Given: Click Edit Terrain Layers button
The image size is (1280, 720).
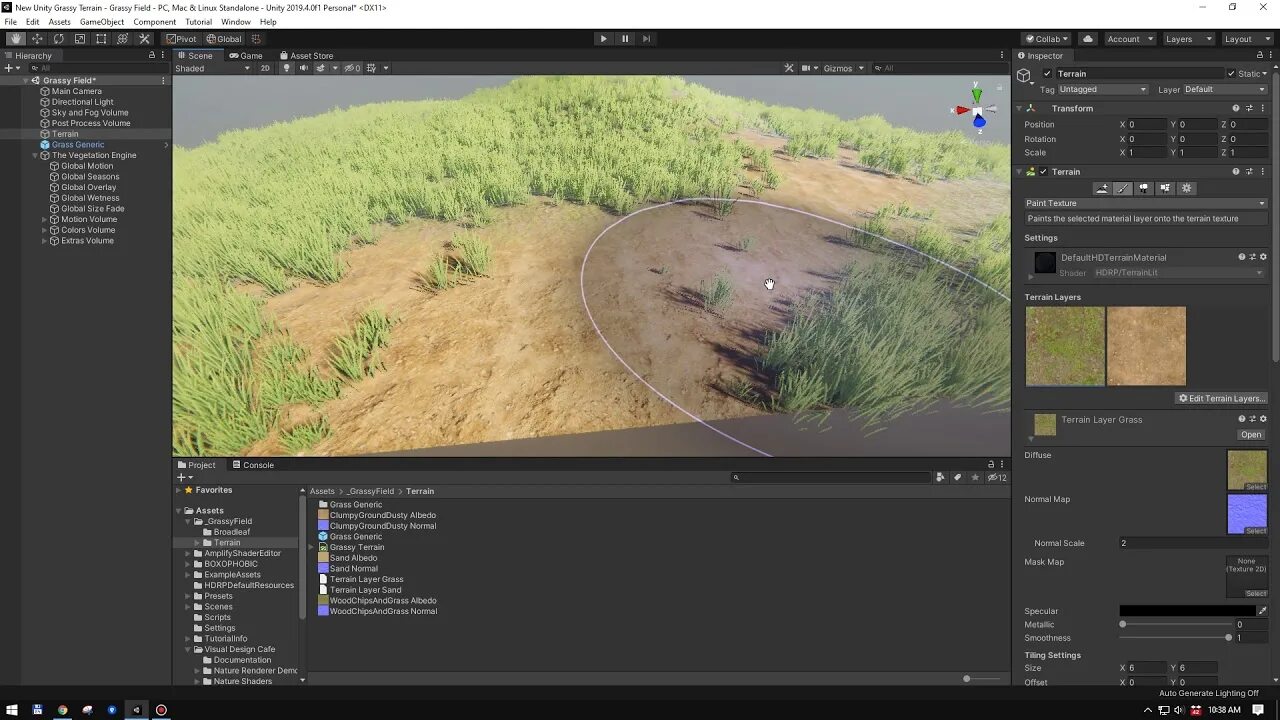Looking at the screenshot, I should (1221, 398).
